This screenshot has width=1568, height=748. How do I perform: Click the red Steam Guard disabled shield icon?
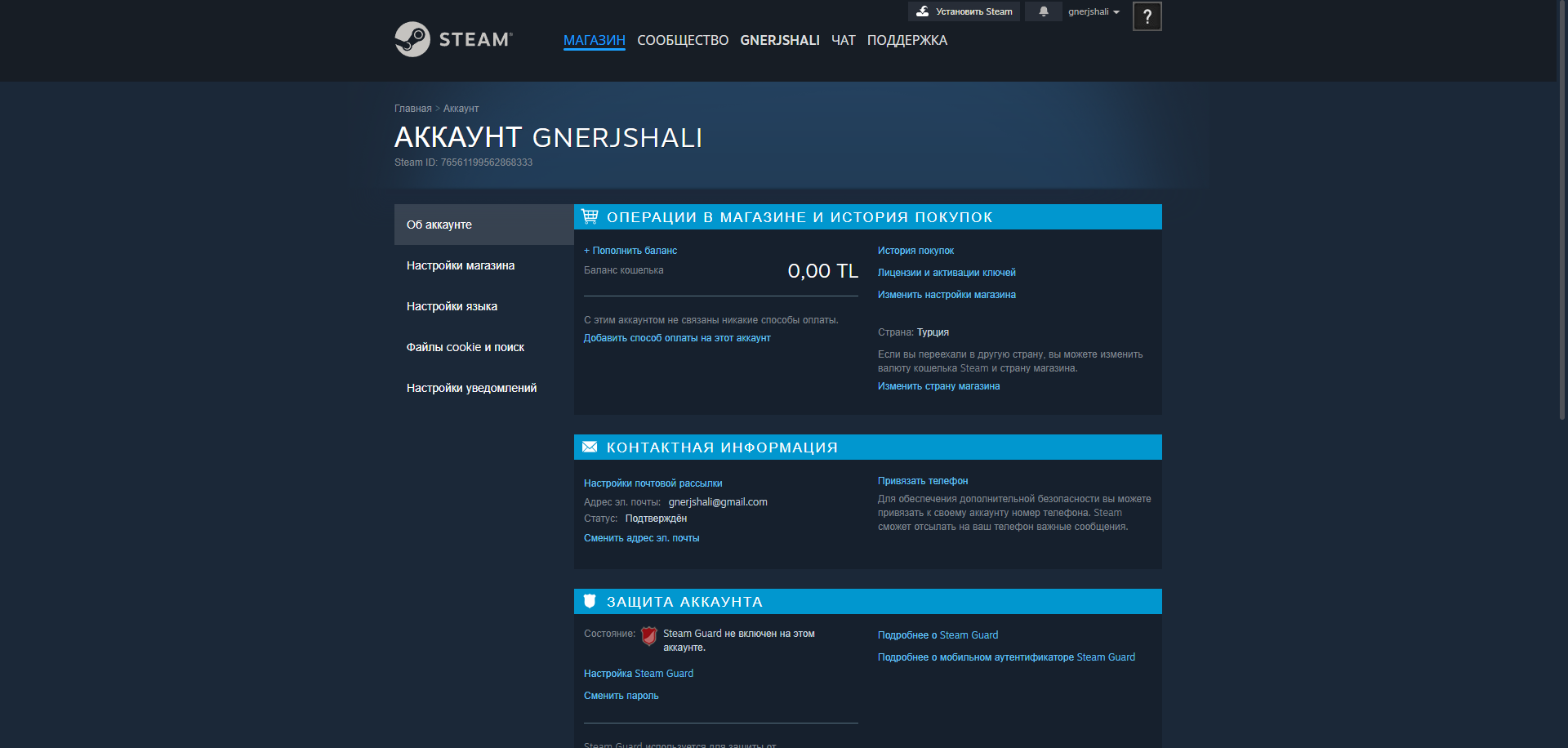pyautogui.click(x=649, y=636)
